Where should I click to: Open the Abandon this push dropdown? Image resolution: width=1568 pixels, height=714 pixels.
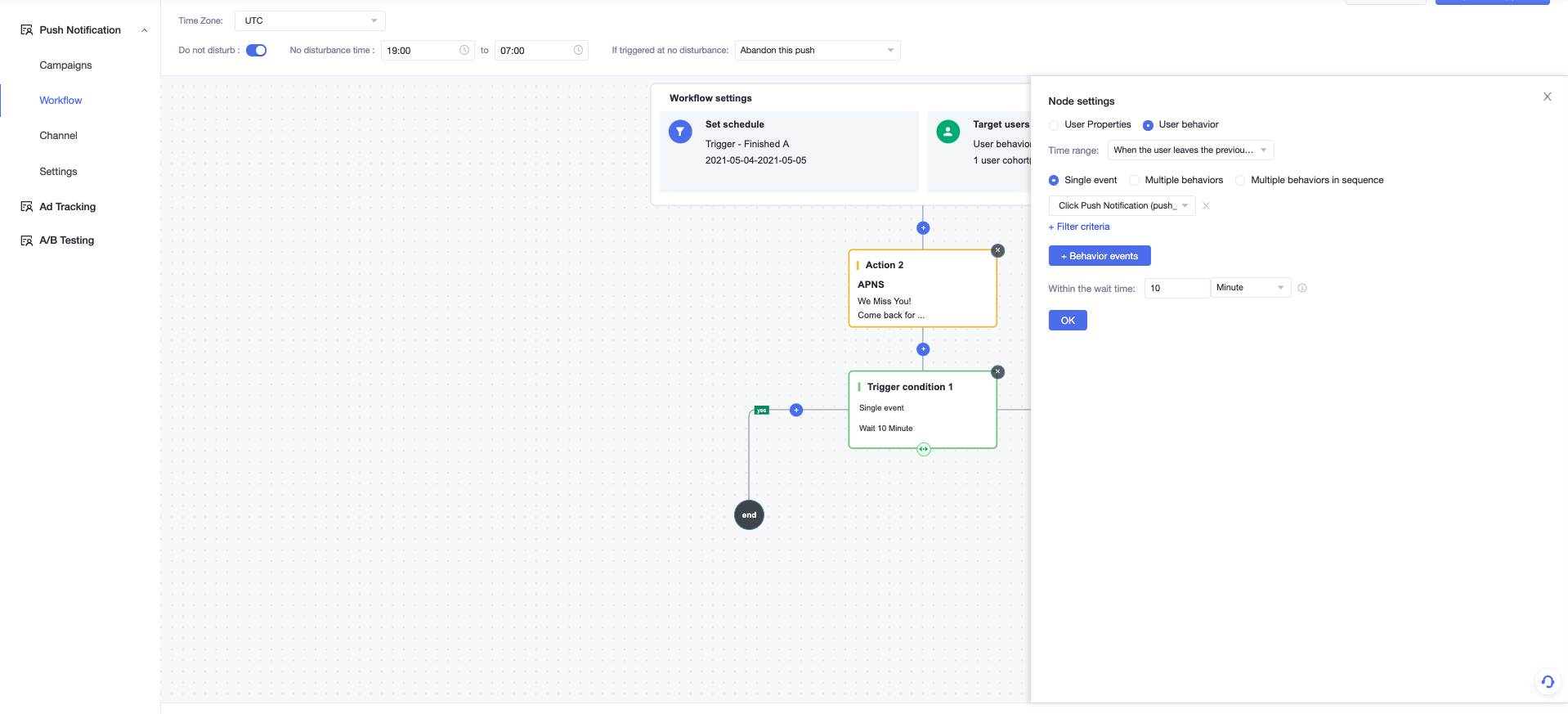click(818, 50)
